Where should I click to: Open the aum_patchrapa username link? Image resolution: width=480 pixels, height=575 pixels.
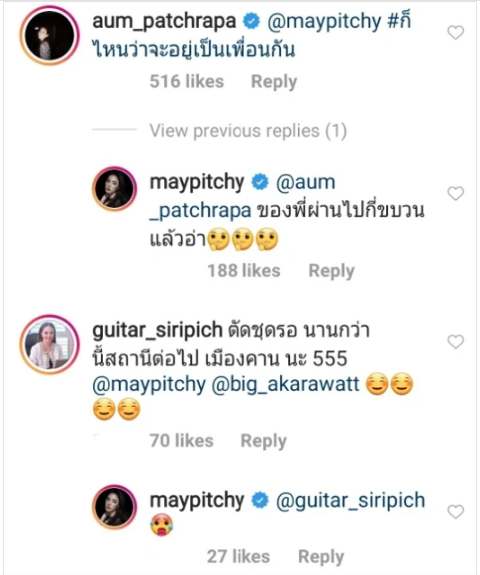164,21
